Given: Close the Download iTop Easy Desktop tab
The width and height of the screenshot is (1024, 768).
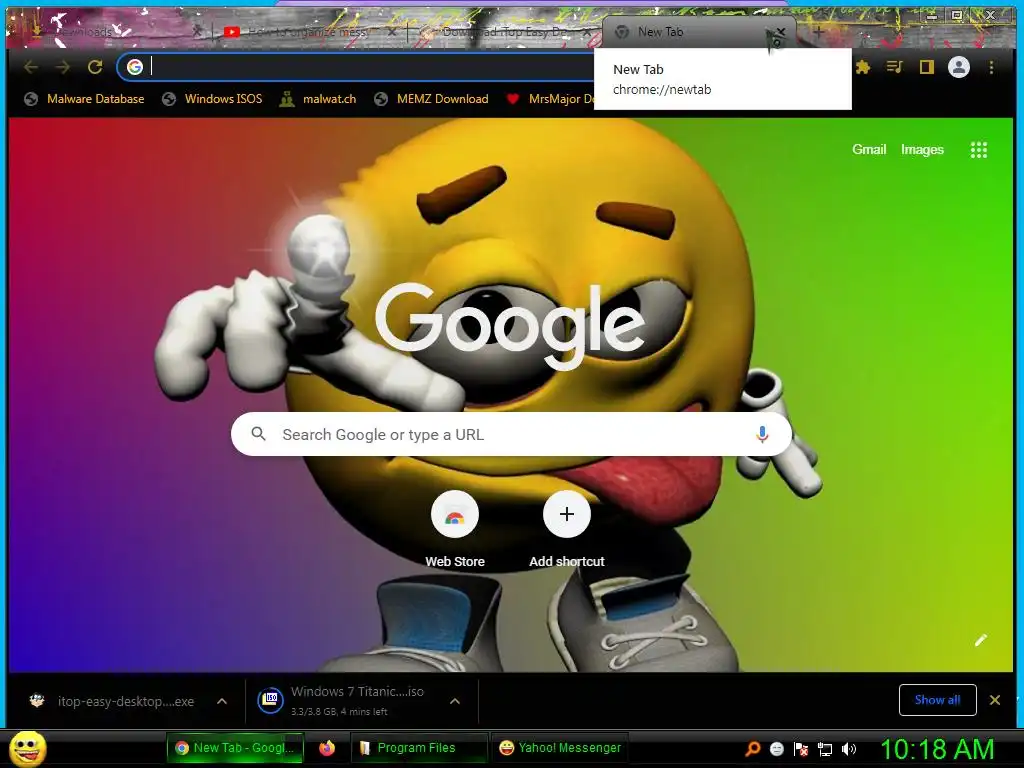Looking at the screenshot, I should coord(586,31).
